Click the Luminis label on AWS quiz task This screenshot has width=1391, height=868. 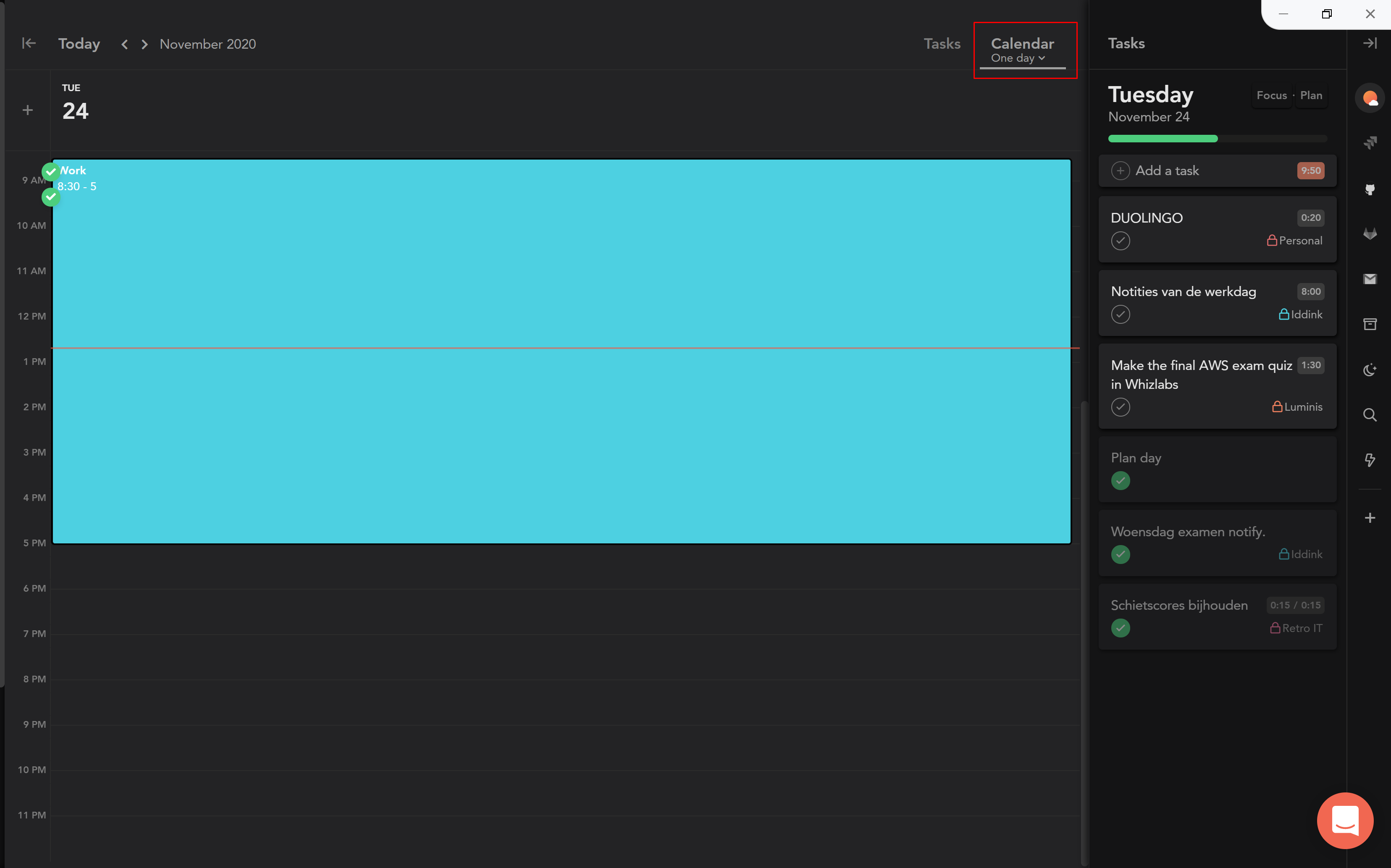tap(1297, 406)
